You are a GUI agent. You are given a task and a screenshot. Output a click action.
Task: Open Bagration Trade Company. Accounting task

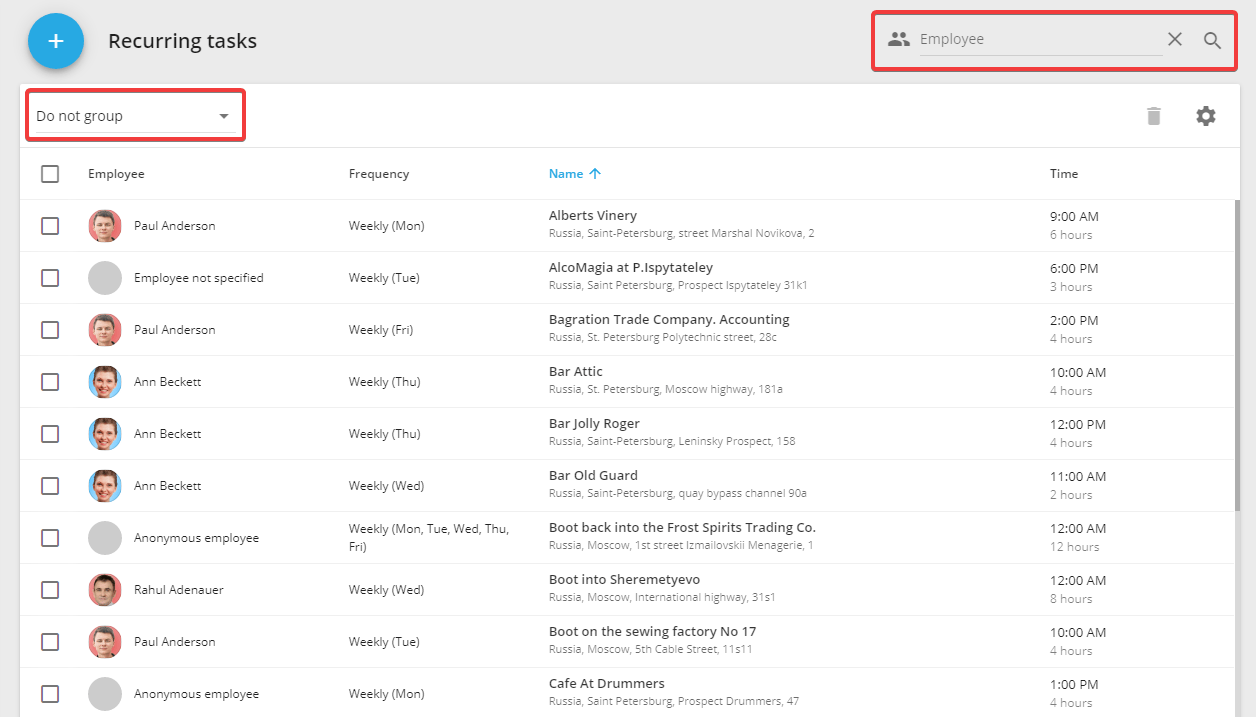click(x=668, y=320)
